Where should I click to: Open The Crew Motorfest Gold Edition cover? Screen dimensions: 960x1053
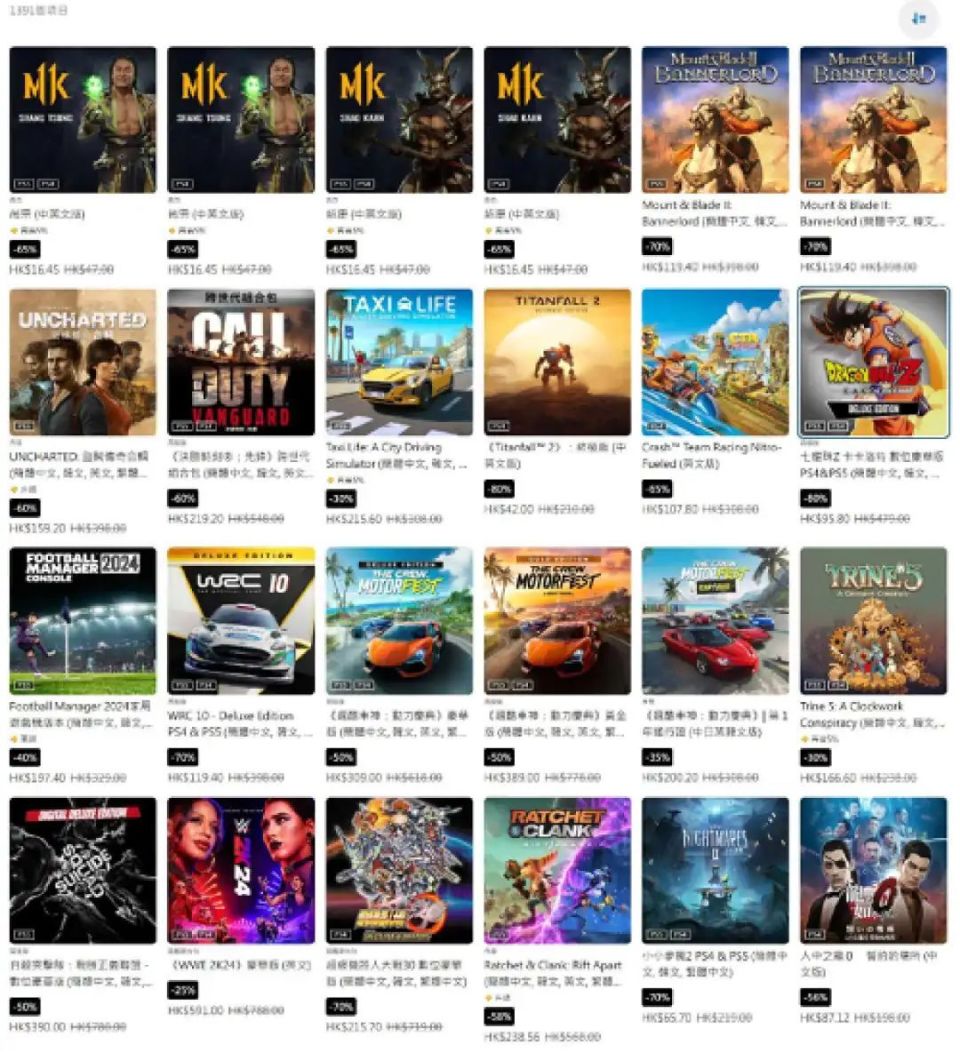coord(557,621)
